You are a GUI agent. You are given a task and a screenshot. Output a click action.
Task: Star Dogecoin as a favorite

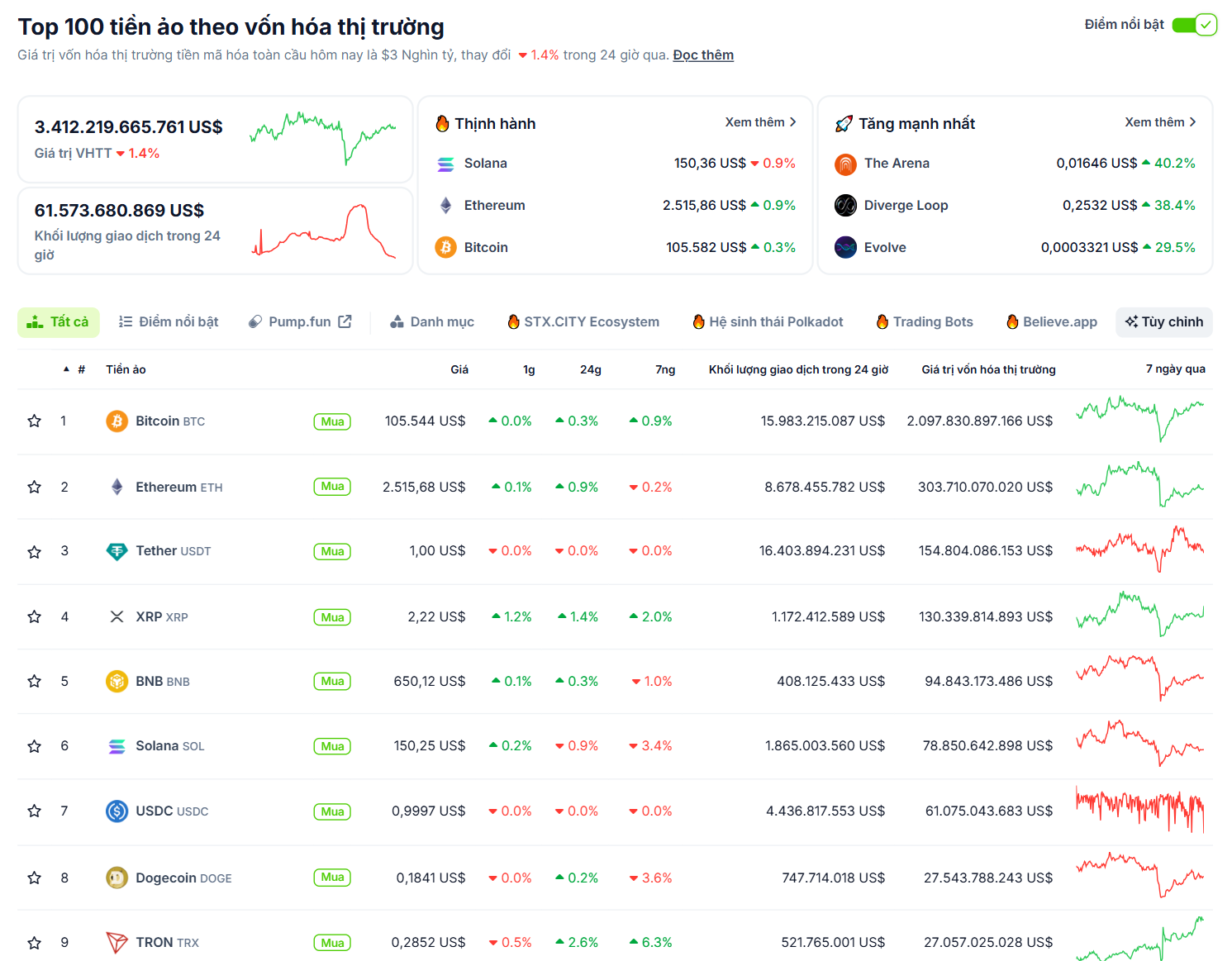point(34,878)
